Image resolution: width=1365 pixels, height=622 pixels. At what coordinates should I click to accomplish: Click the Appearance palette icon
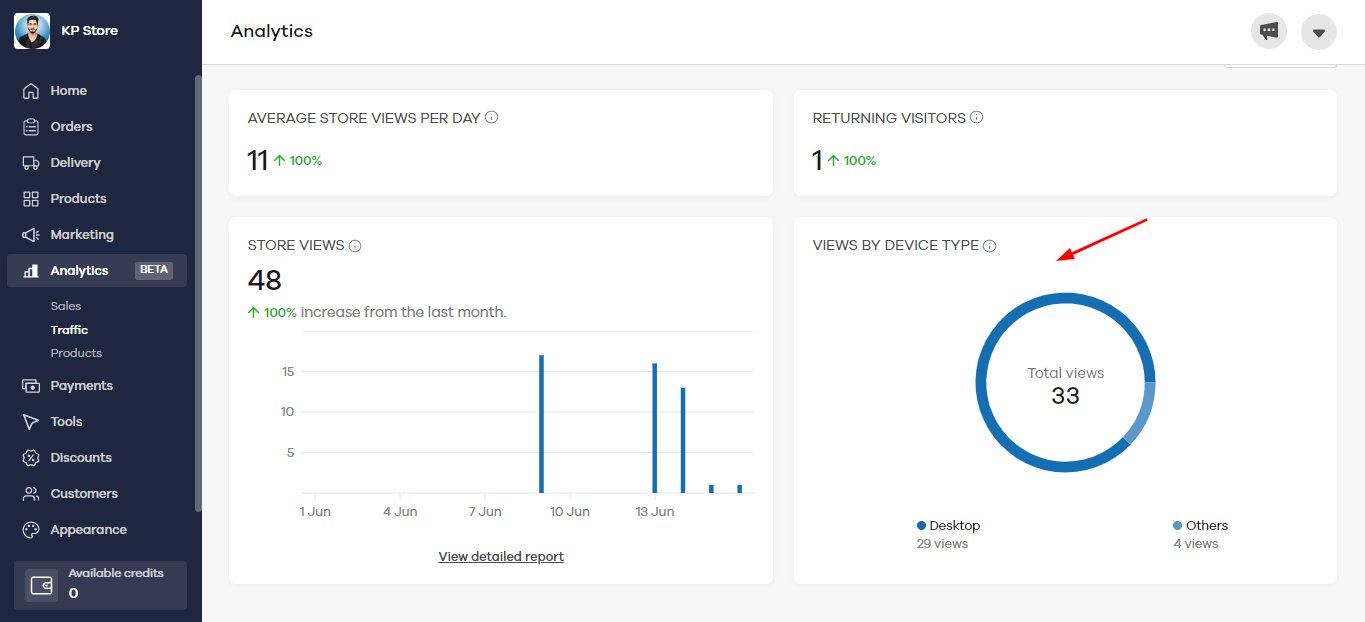point(31,530)
